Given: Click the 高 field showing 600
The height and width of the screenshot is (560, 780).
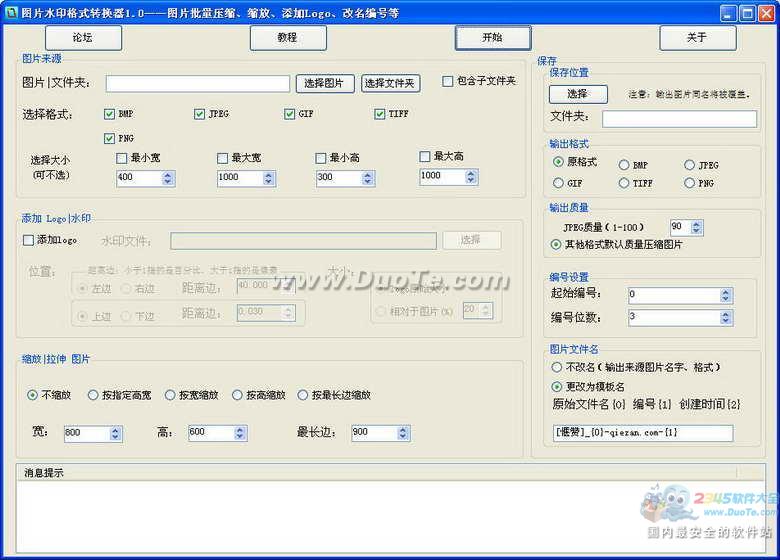Looking at the screenshot, I should 211,433.
